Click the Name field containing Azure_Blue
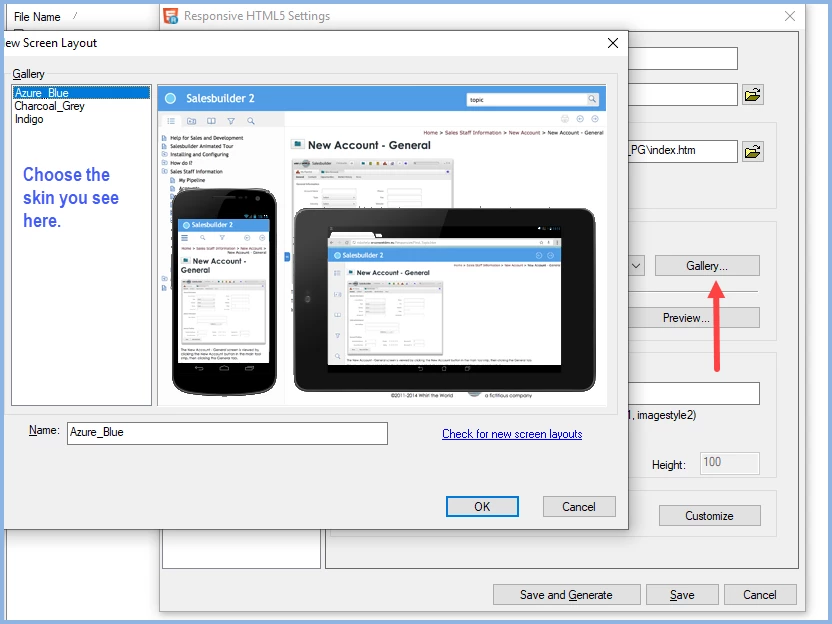Viewport: 832px width, 624px height. coord(227,433)
